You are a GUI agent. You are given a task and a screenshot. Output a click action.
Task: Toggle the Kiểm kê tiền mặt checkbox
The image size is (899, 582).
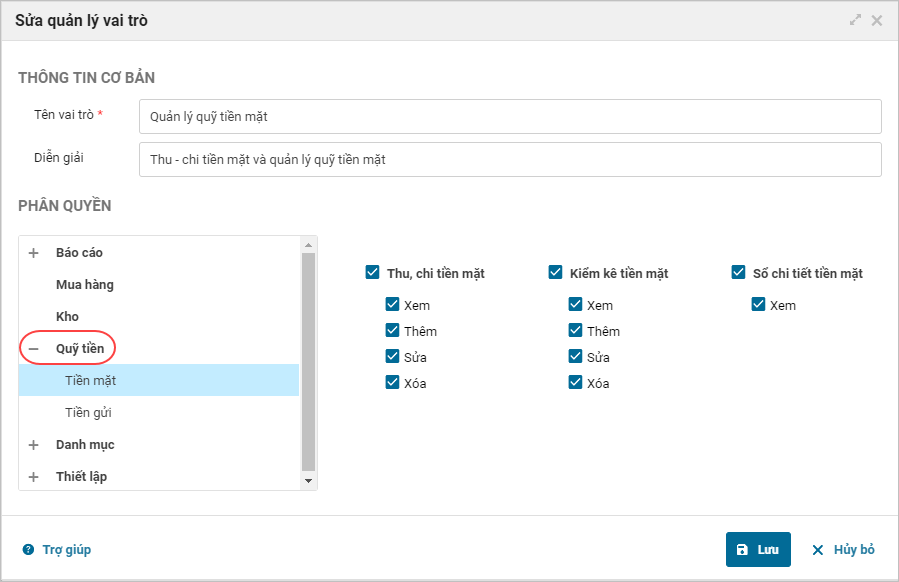pyautogui.click(x=556, y=272)
